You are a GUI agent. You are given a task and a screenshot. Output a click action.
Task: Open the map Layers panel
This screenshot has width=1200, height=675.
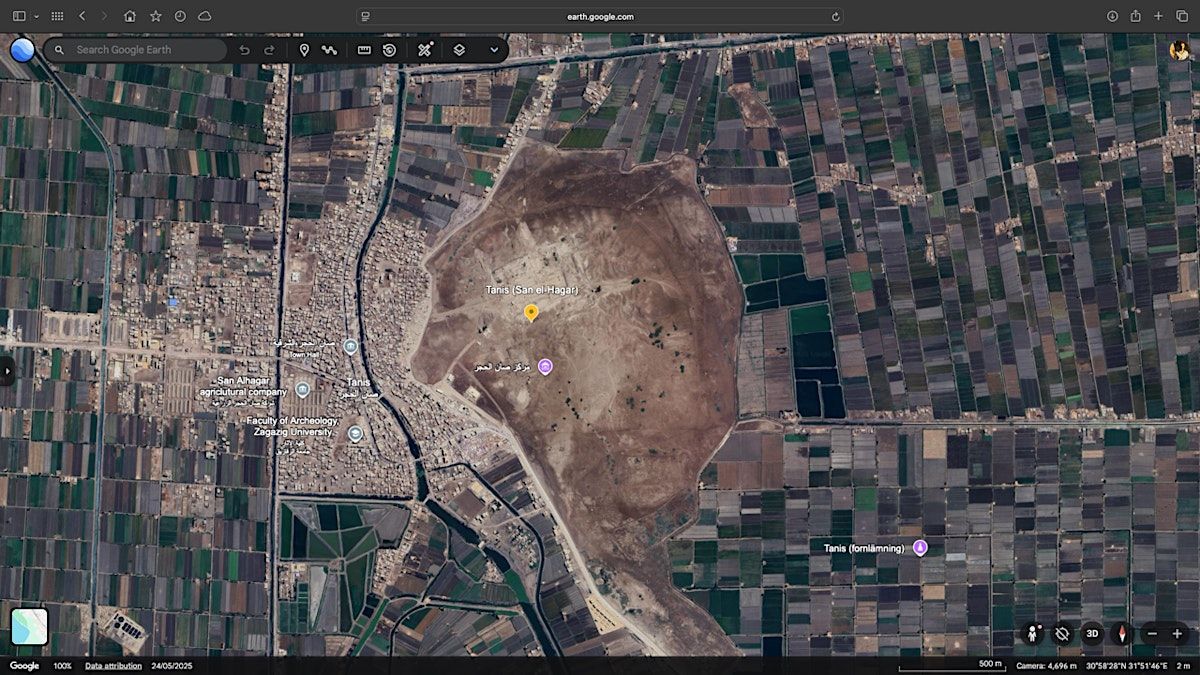(459, 50)
